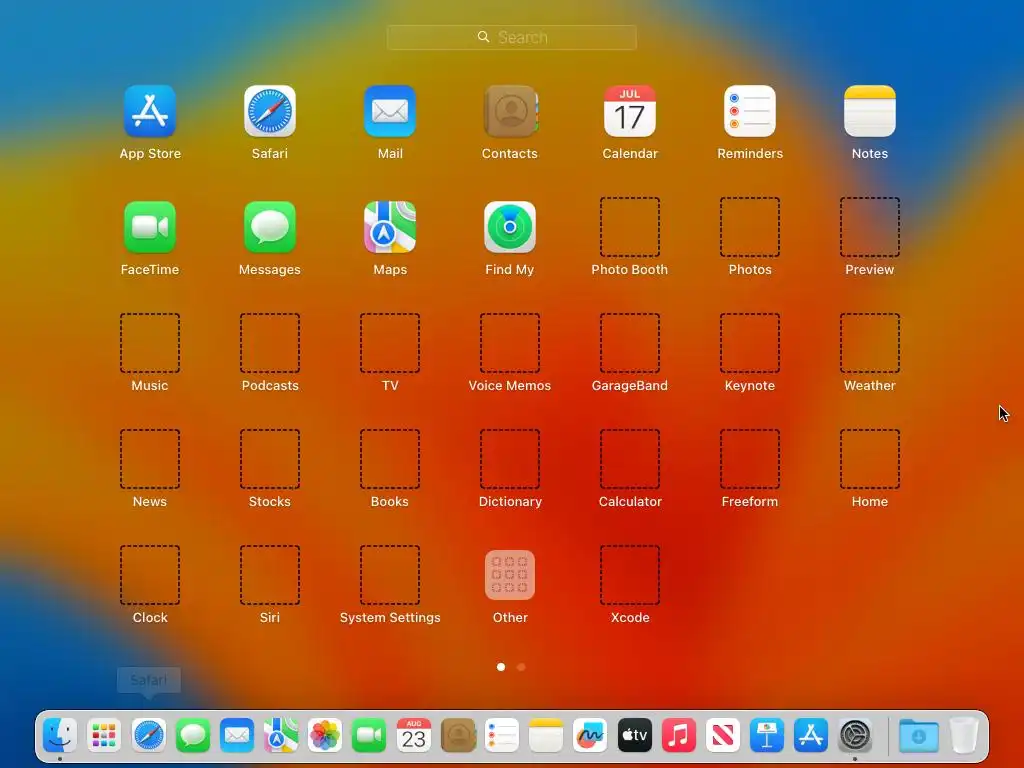Viewport: 1024px width, 768px height.
Task: Open the Mail app in Launchpad
Action: click(390, 111)
